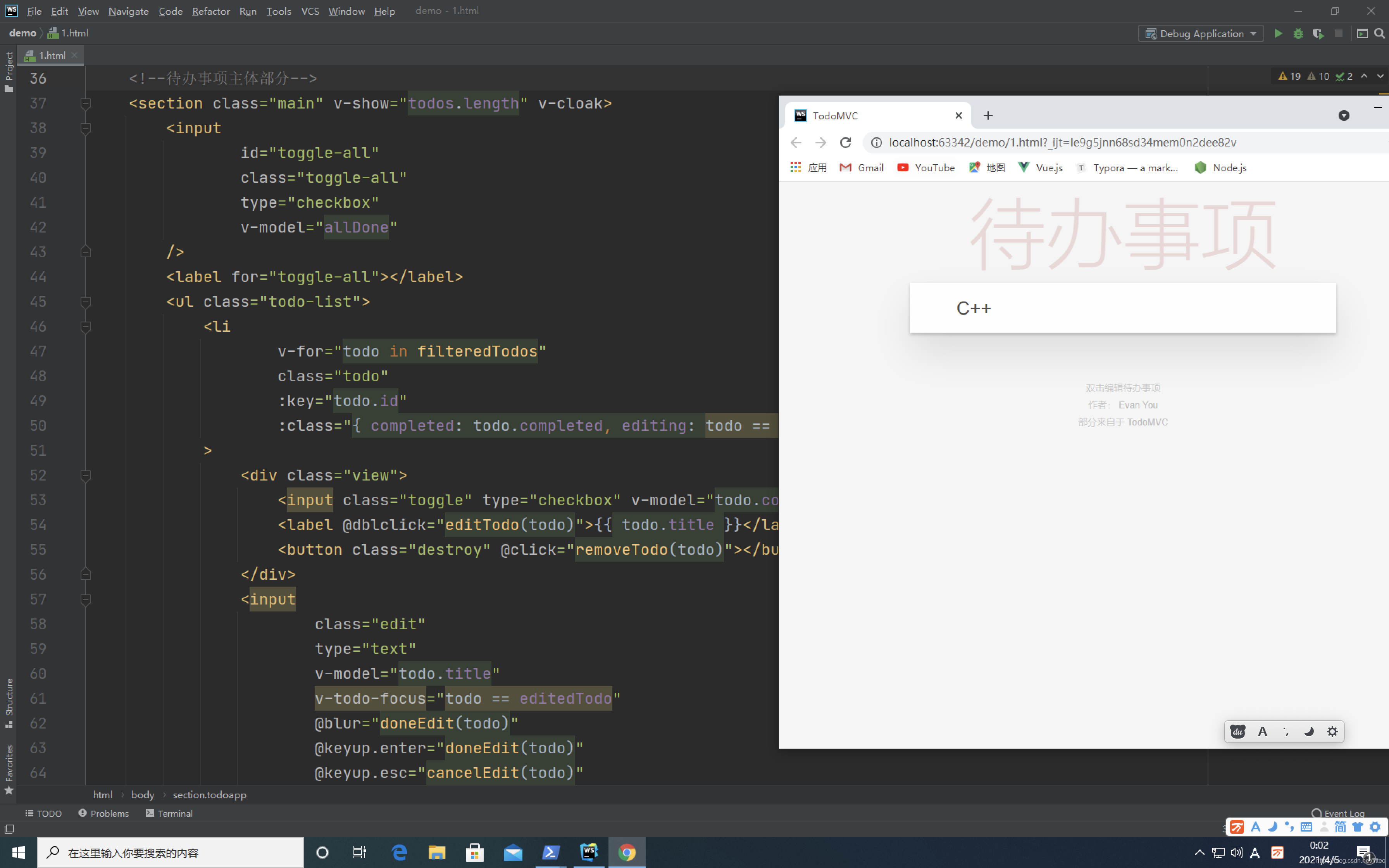Open the Problems tool window
This screenshot has width=1389, height=868.
(x=103, y=813)
